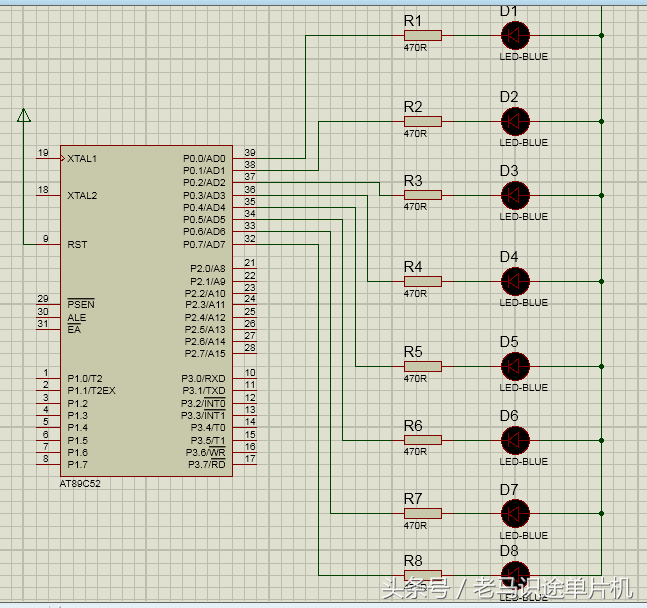Select resistor R1 body
647x608 pixels.
[422, 36]
